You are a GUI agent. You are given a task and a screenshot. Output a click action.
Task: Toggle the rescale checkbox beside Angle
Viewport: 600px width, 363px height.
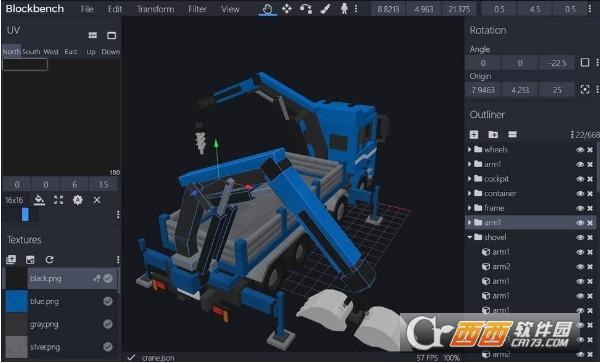click(x=585, y=63)
